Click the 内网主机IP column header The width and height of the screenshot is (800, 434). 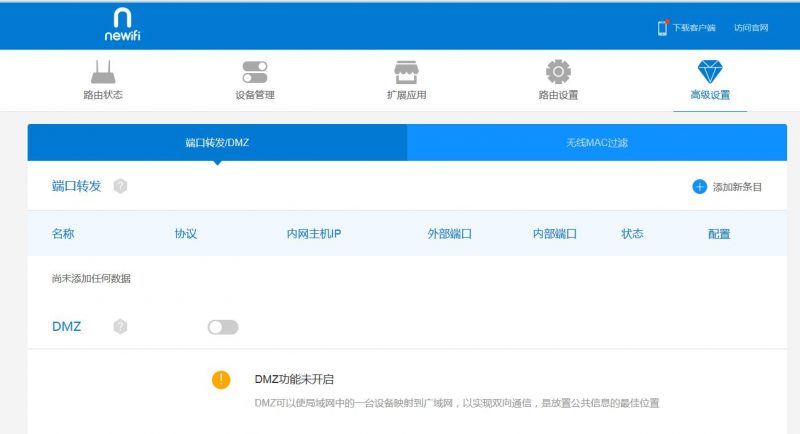(x=314, y=234)
